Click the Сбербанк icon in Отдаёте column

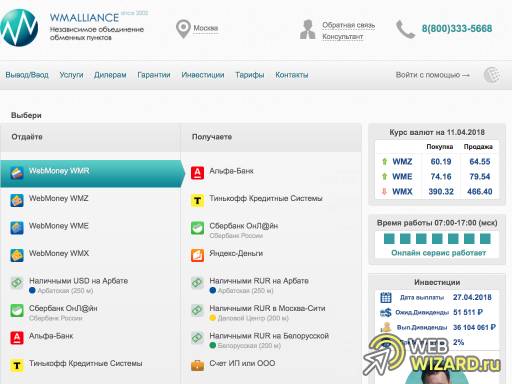17,310
